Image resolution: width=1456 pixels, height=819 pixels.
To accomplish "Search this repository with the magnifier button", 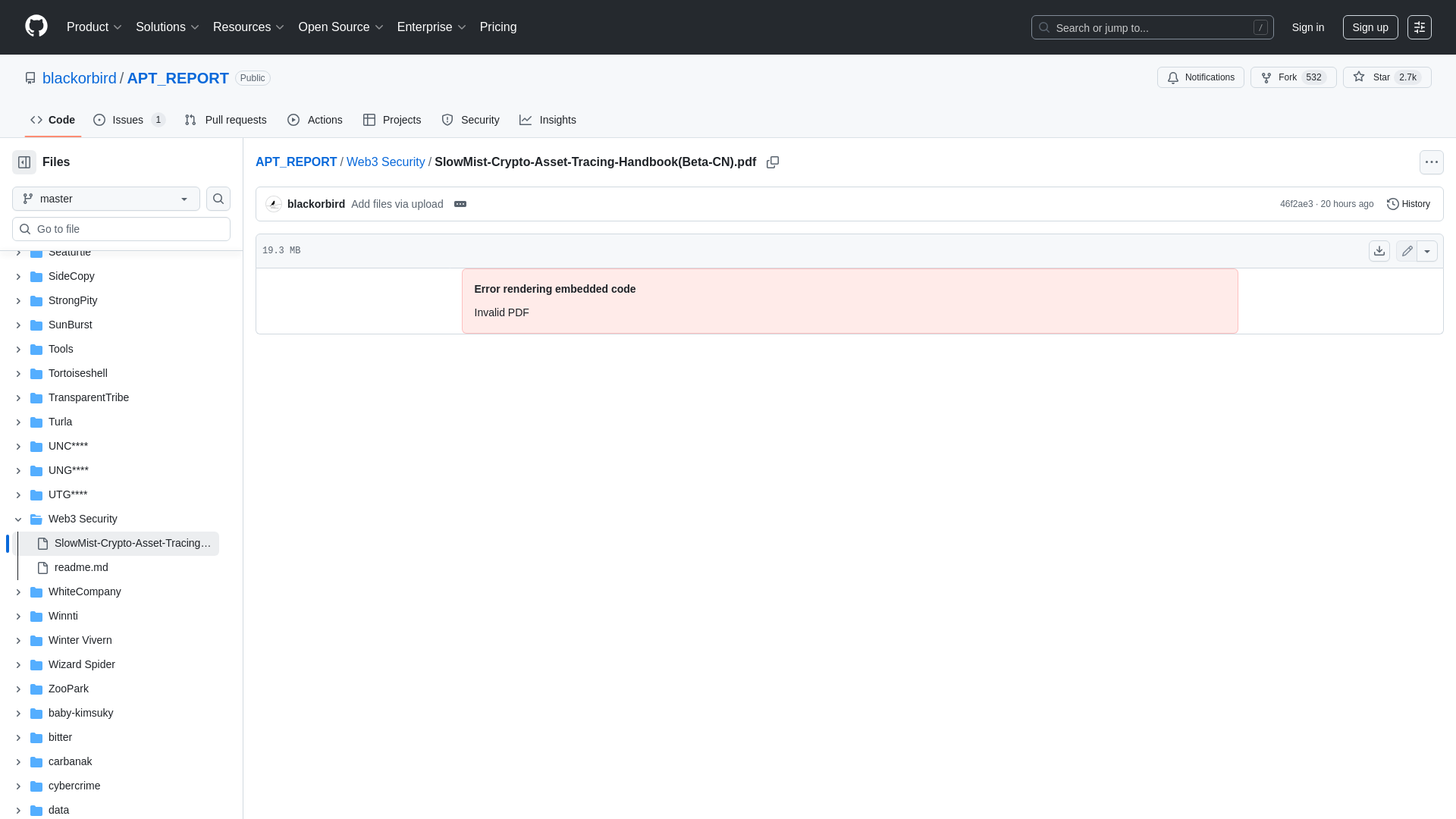I will click(218, 199).
